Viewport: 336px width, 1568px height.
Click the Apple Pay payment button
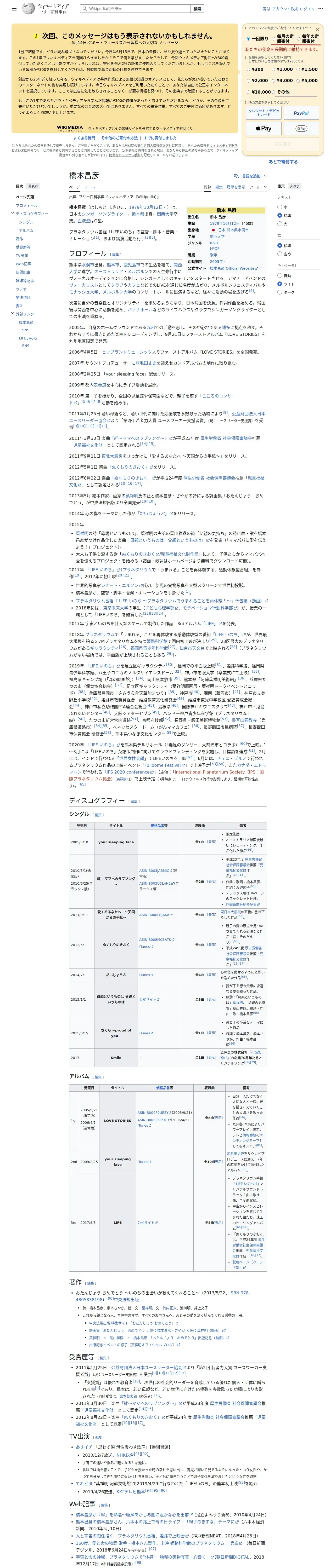(x=264, y=128)
